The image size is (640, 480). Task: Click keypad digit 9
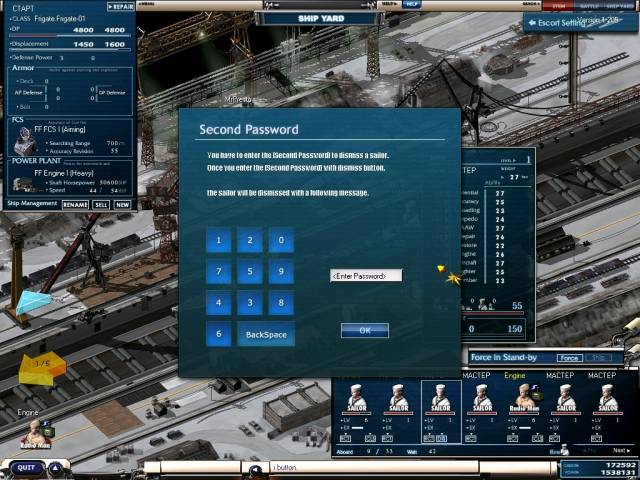coord(281,271)
